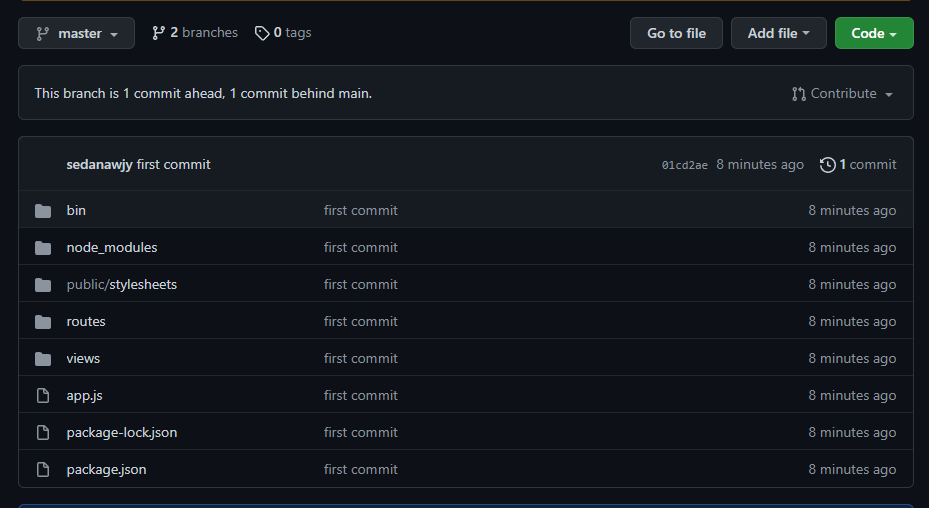
Task: Click the node_modules folder icon
Action: [x=43, y=248]
